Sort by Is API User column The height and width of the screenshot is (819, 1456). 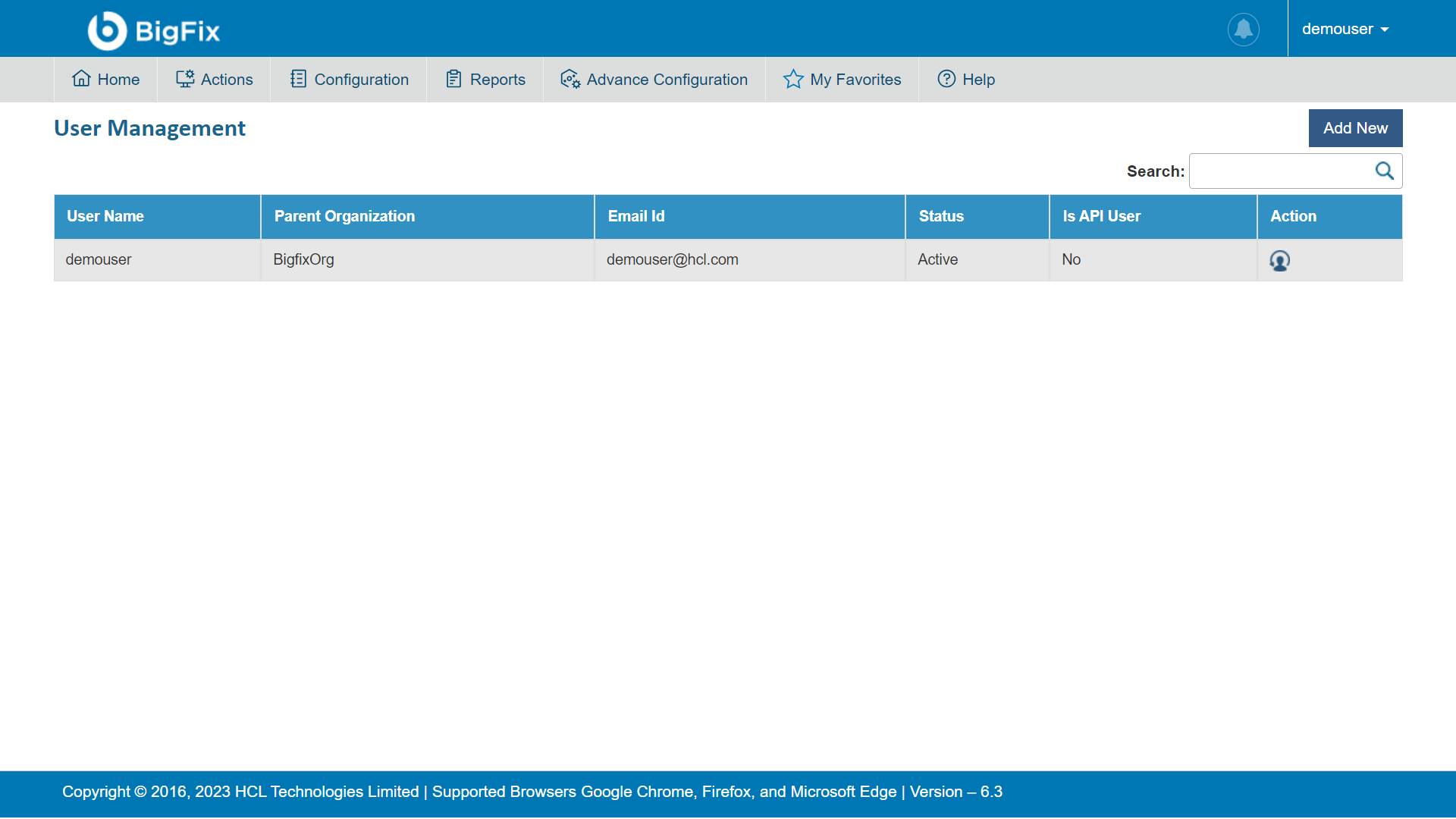1101,217
